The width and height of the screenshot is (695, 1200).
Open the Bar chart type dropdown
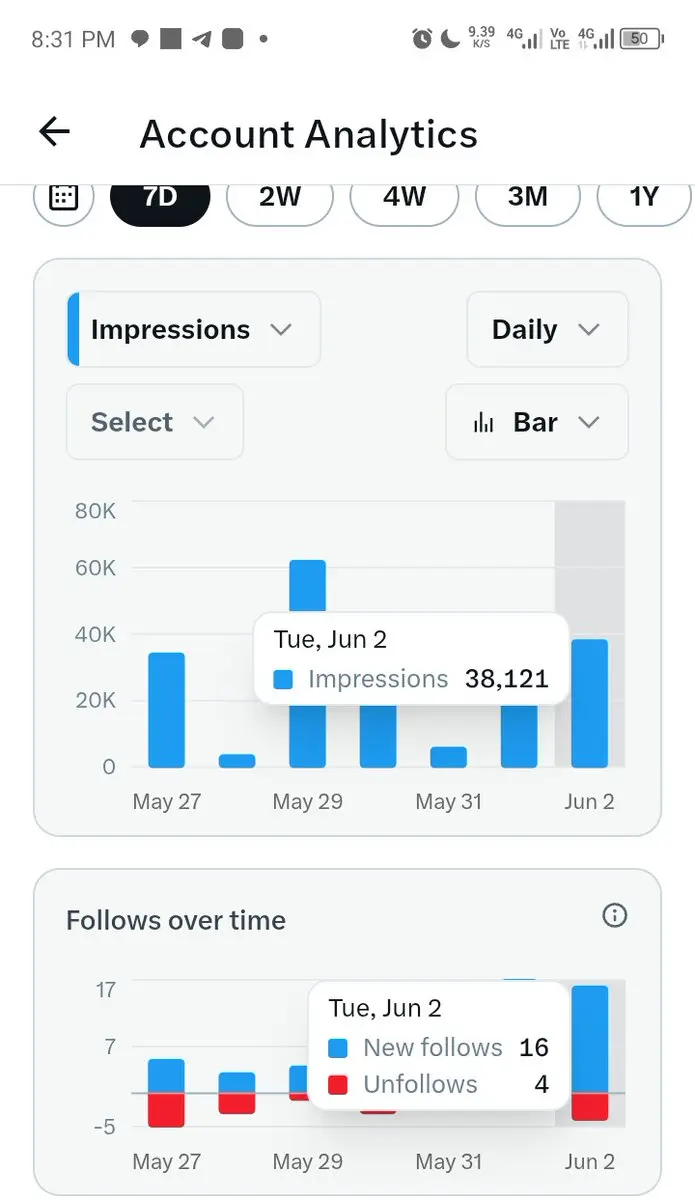(537, 422)
